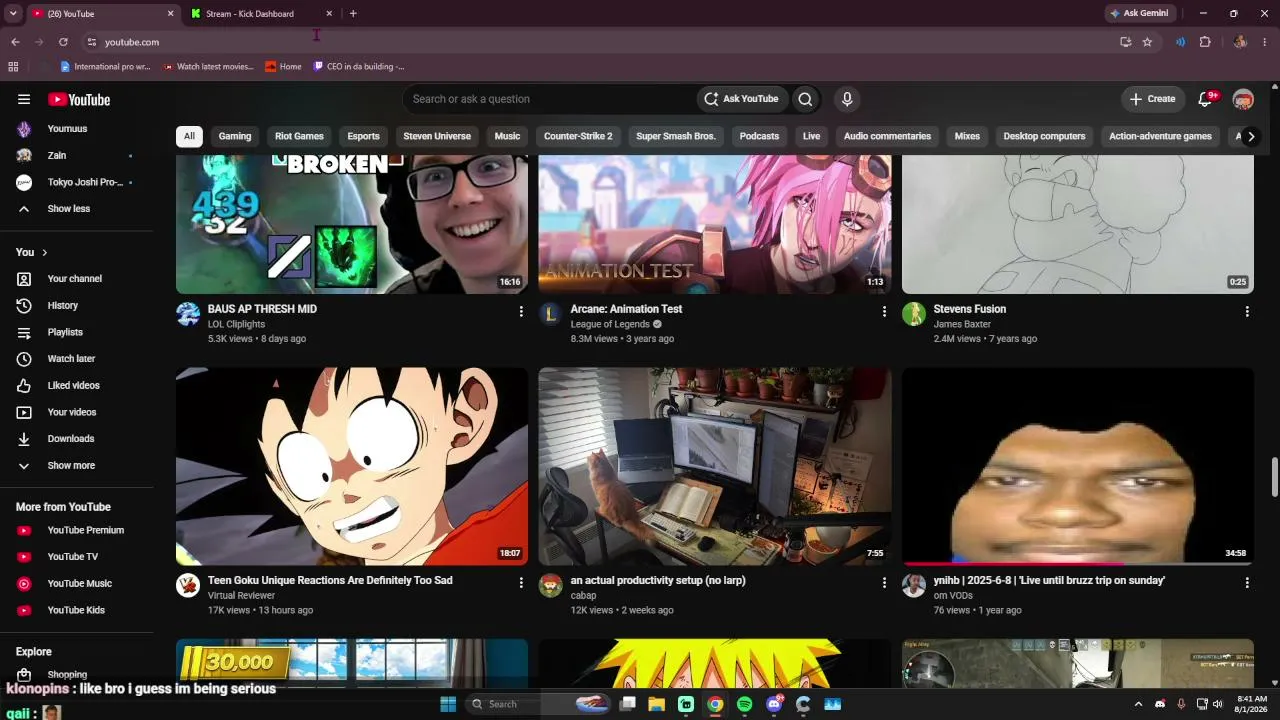
Task: Click the page vertical scrollbar thumb
Action: 1274,477
